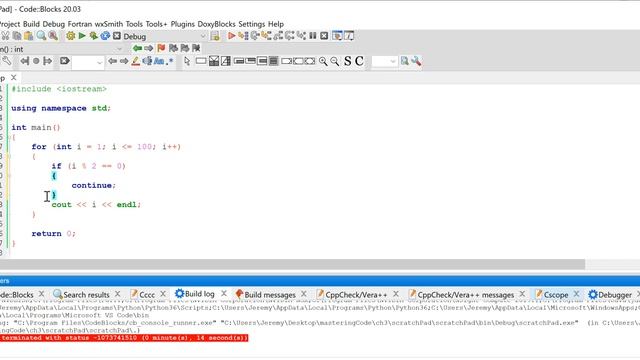
Task: Go to the previous bookmark icon
Action: click(x=173, y=49)
